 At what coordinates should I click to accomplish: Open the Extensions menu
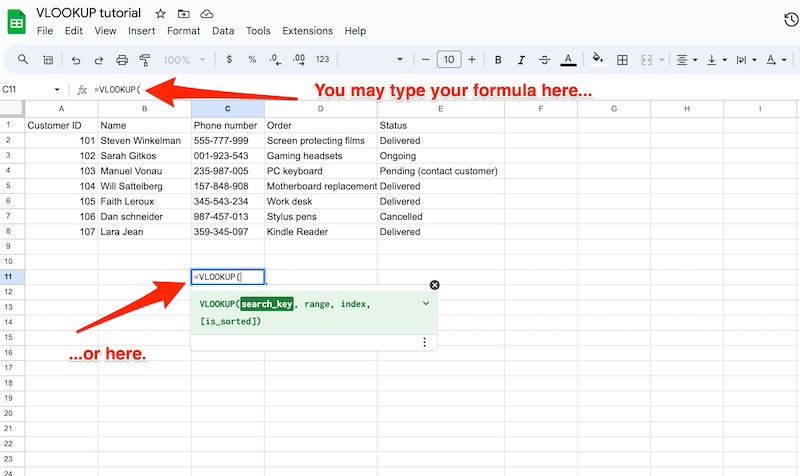(307, 31)
